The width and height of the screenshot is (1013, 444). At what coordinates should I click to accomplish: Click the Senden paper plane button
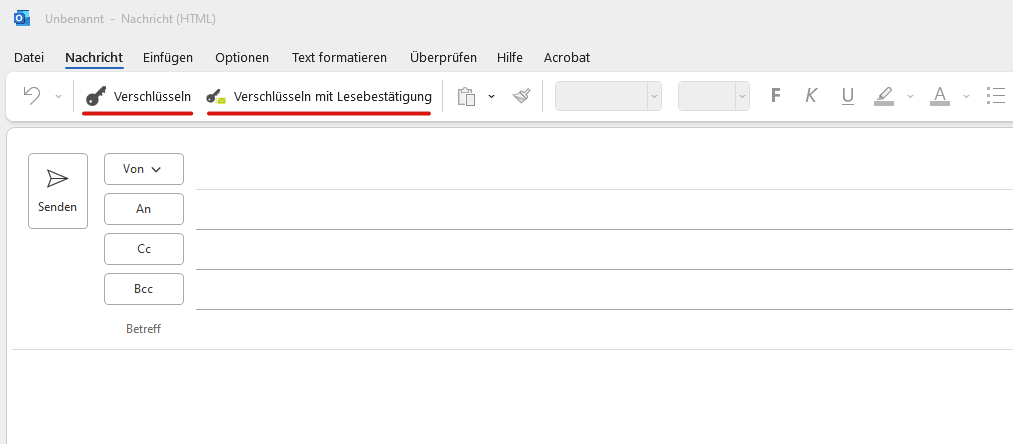tap(58, 190)
